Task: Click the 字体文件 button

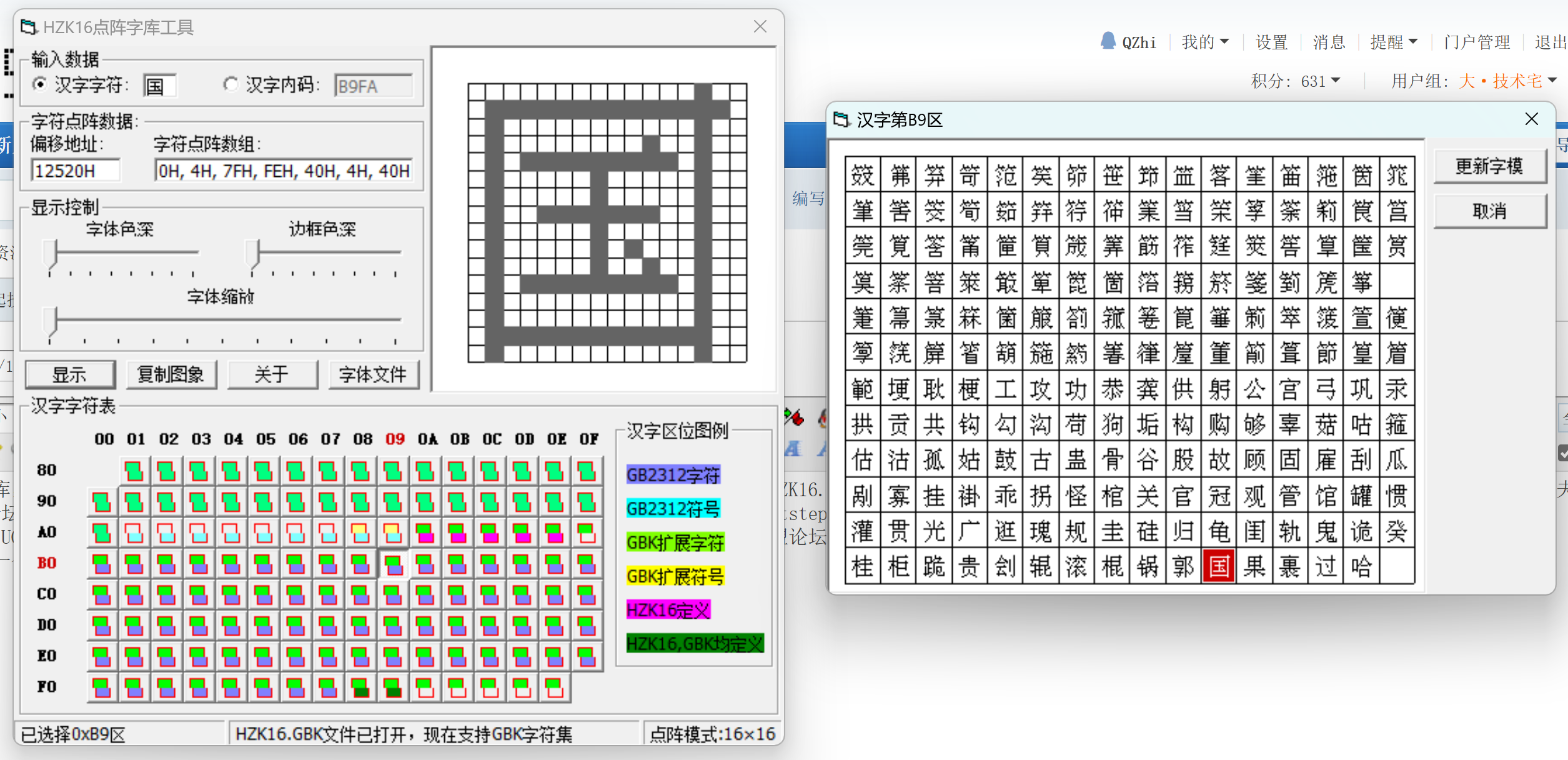Action: [374, 374]
